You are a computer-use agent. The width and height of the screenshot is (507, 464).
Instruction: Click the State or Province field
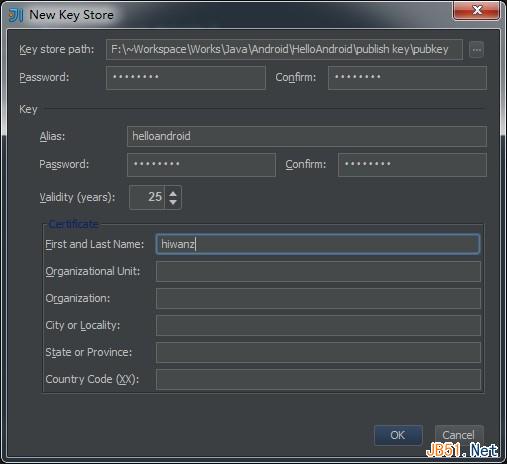318,352
